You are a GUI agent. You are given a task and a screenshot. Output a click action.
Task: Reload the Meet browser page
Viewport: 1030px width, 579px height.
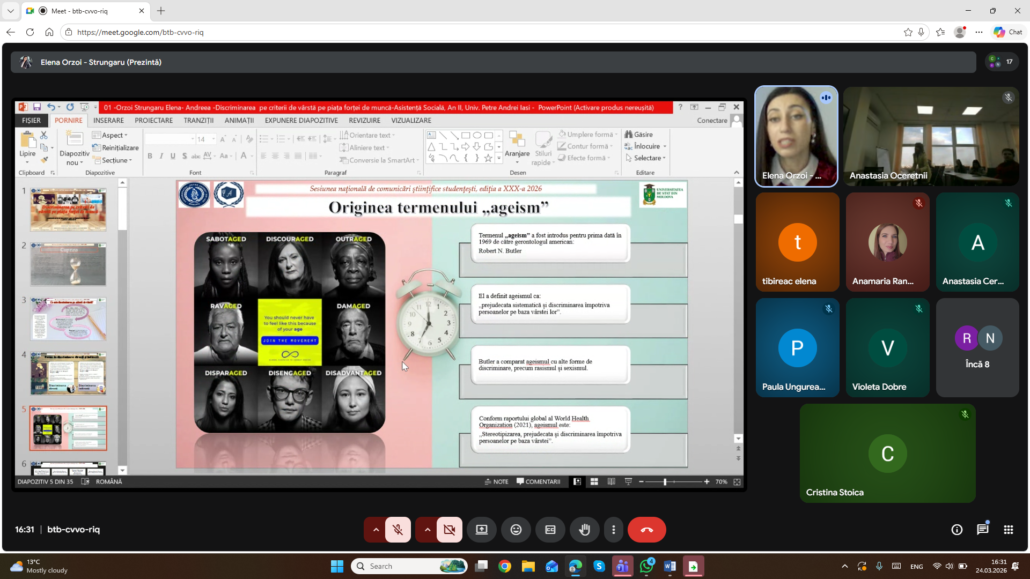click(x=30, y=32)
